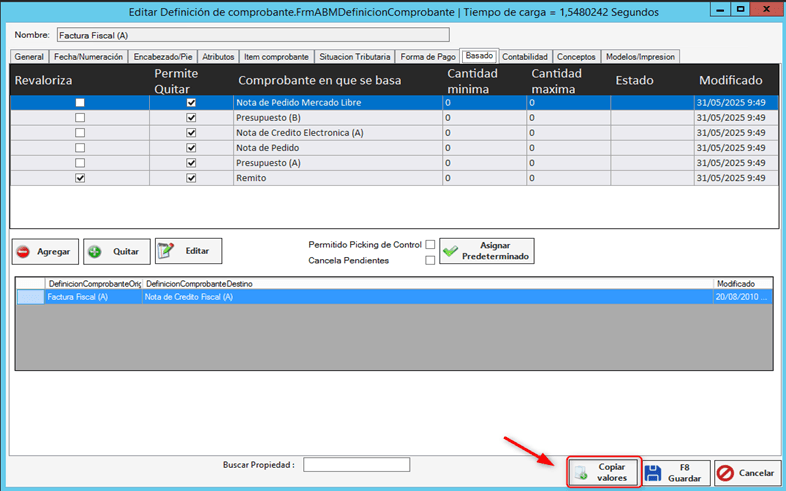Click the red Agregar icon button

point(46,251)
